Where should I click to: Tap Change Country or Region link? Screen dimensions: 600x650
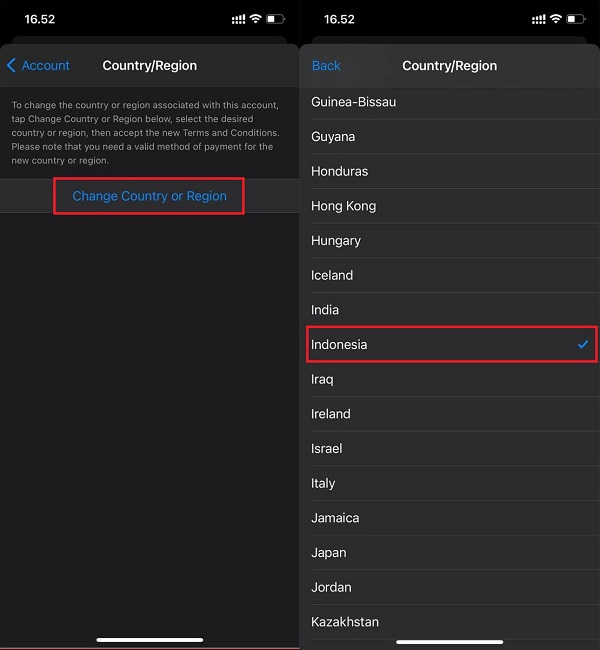coord(149,196)
